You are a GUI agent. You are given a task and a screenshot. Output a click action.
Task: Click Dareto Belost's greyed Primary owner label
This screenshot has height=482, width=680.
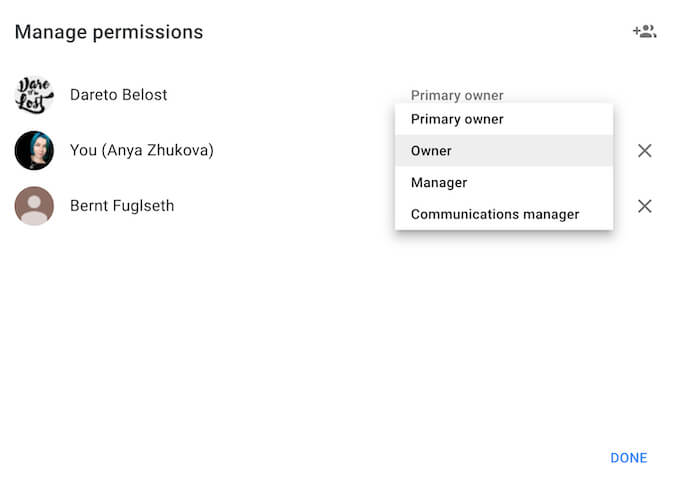click(x=457, y=96)
